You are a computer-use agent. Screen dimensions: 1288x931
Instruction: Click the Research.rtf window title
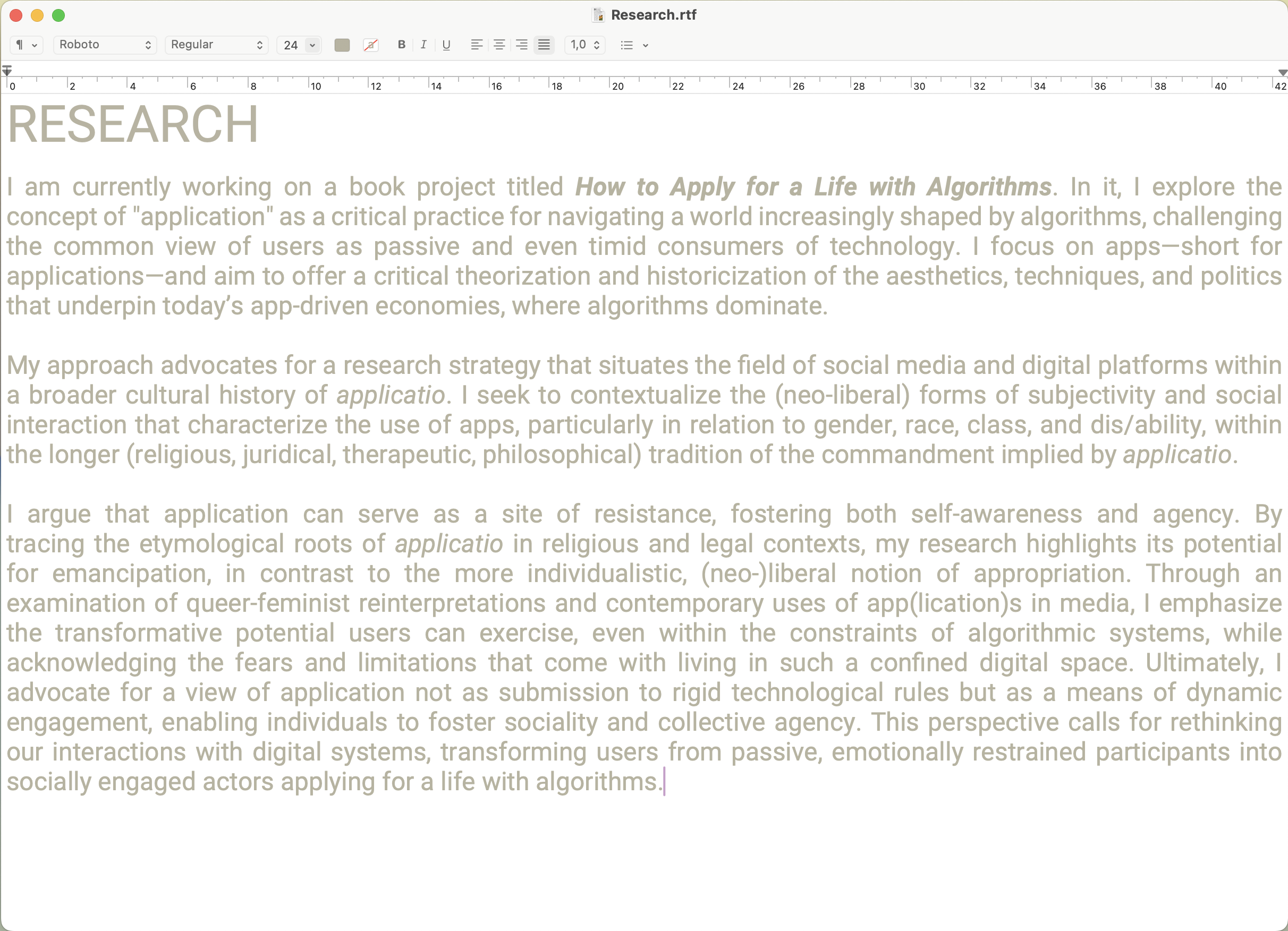click(653, 15)
